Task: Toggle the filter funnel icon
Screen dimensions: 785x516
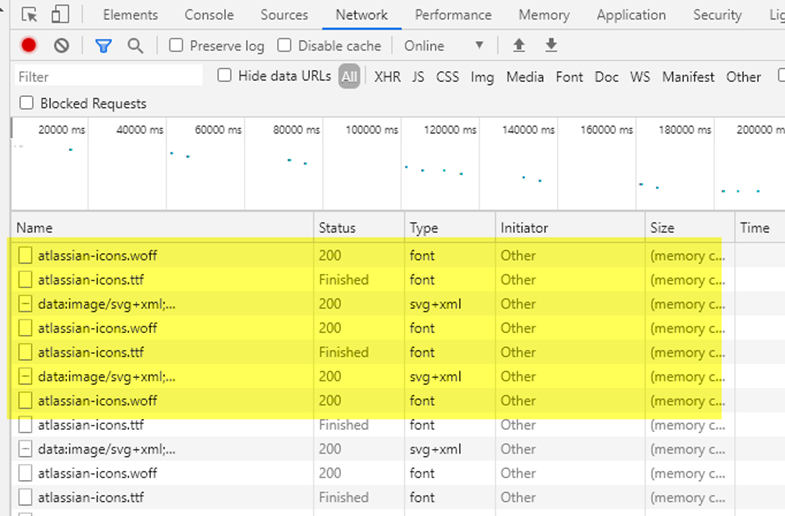Action: (103, 46)
